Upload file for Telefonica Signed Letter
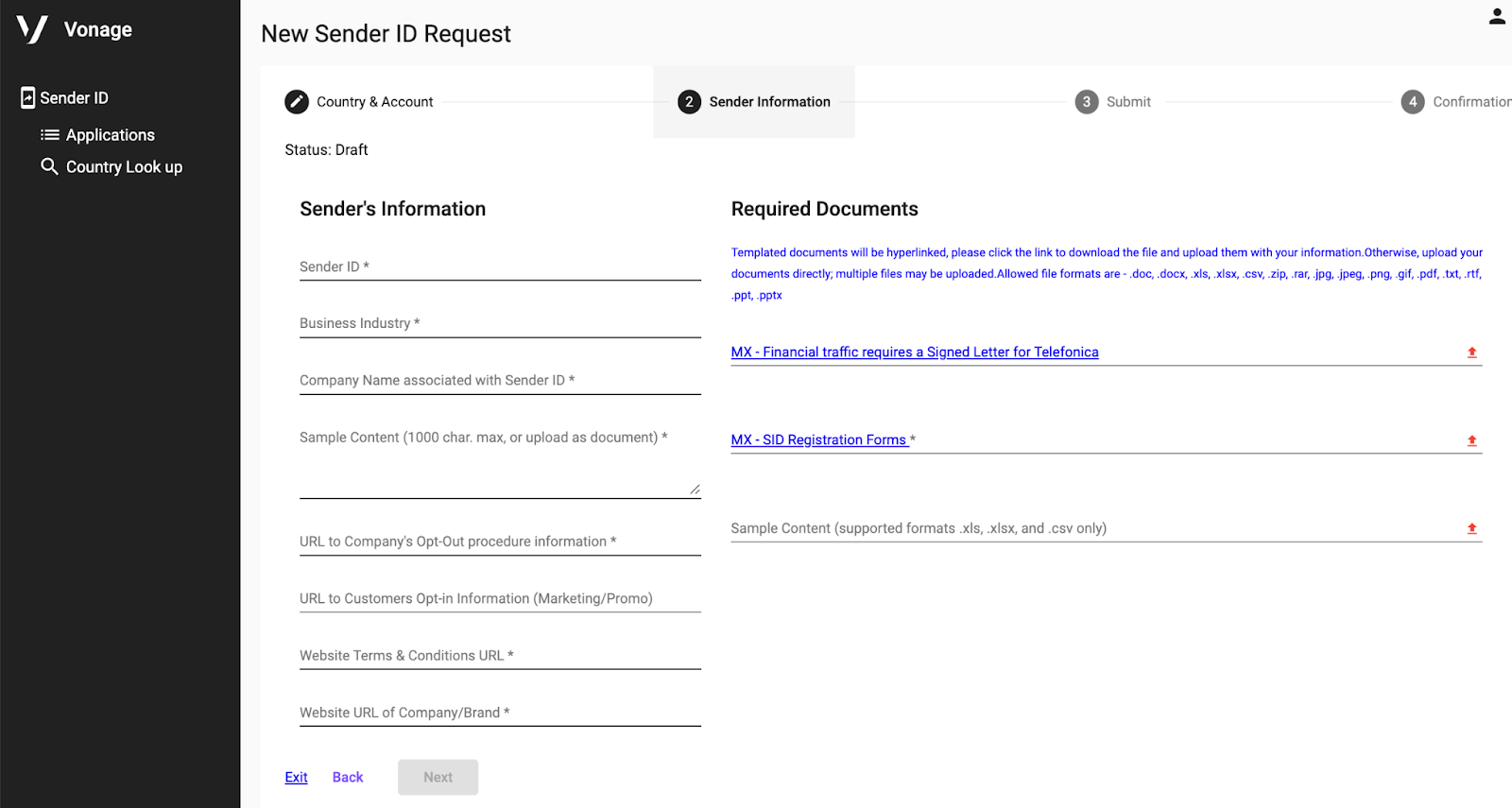Screen dimensions: 1512x808 click(x=1471, y=352)
